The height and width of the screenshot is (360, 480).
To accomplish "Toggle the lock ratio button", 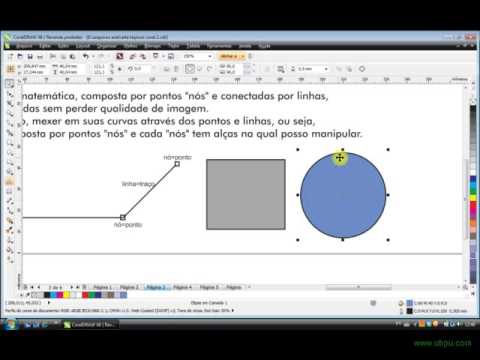I will [119, 69].
